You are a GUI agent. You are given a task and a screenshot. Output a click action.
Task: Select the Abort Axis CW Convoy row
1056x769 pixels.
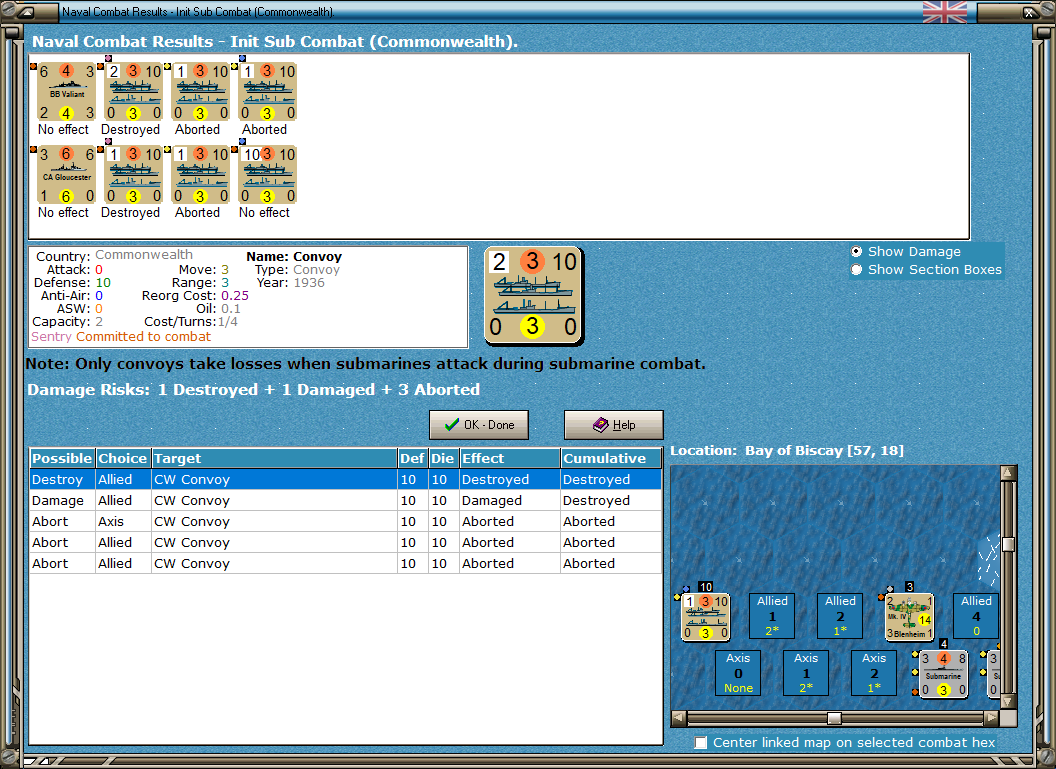click(x=345, y=521)
